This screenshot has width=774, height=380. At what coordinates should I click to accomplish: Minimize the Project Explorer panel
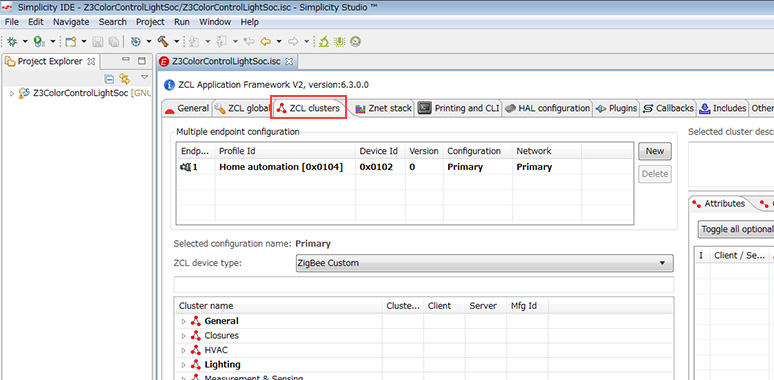(x=126, y=60)
